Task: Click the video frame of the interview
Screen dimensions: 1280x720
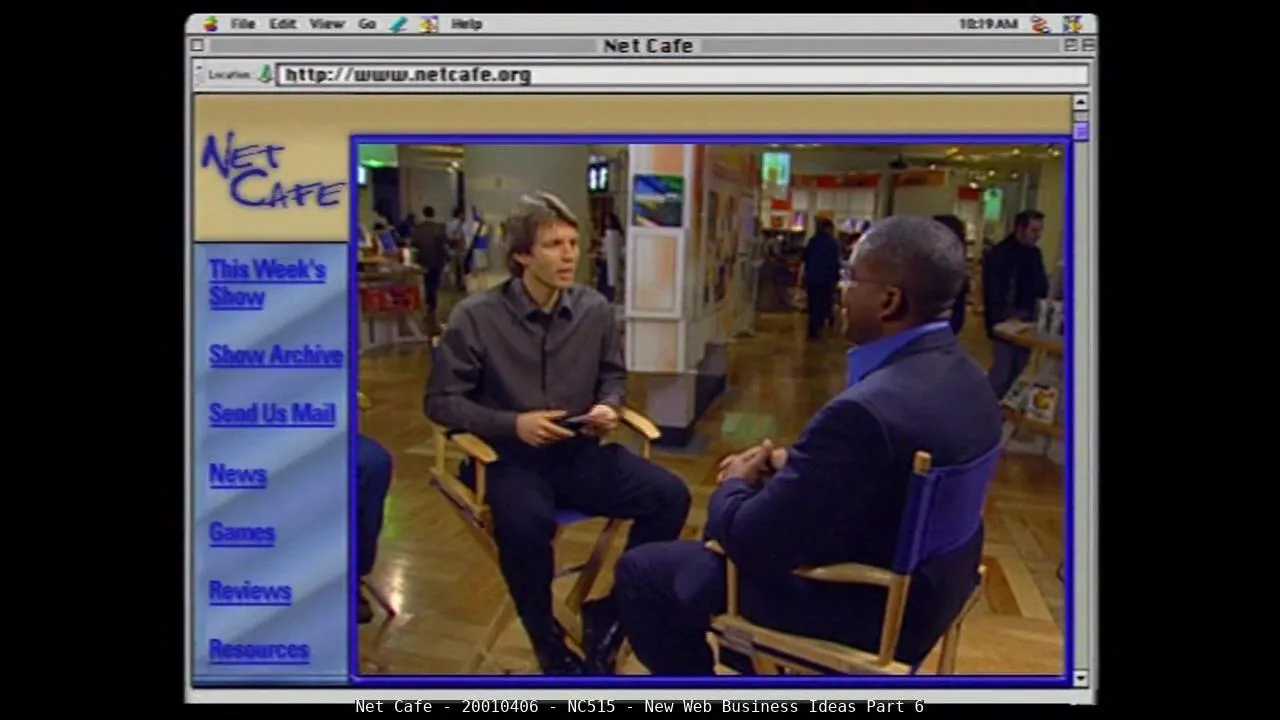Action: tap(711, 409)
